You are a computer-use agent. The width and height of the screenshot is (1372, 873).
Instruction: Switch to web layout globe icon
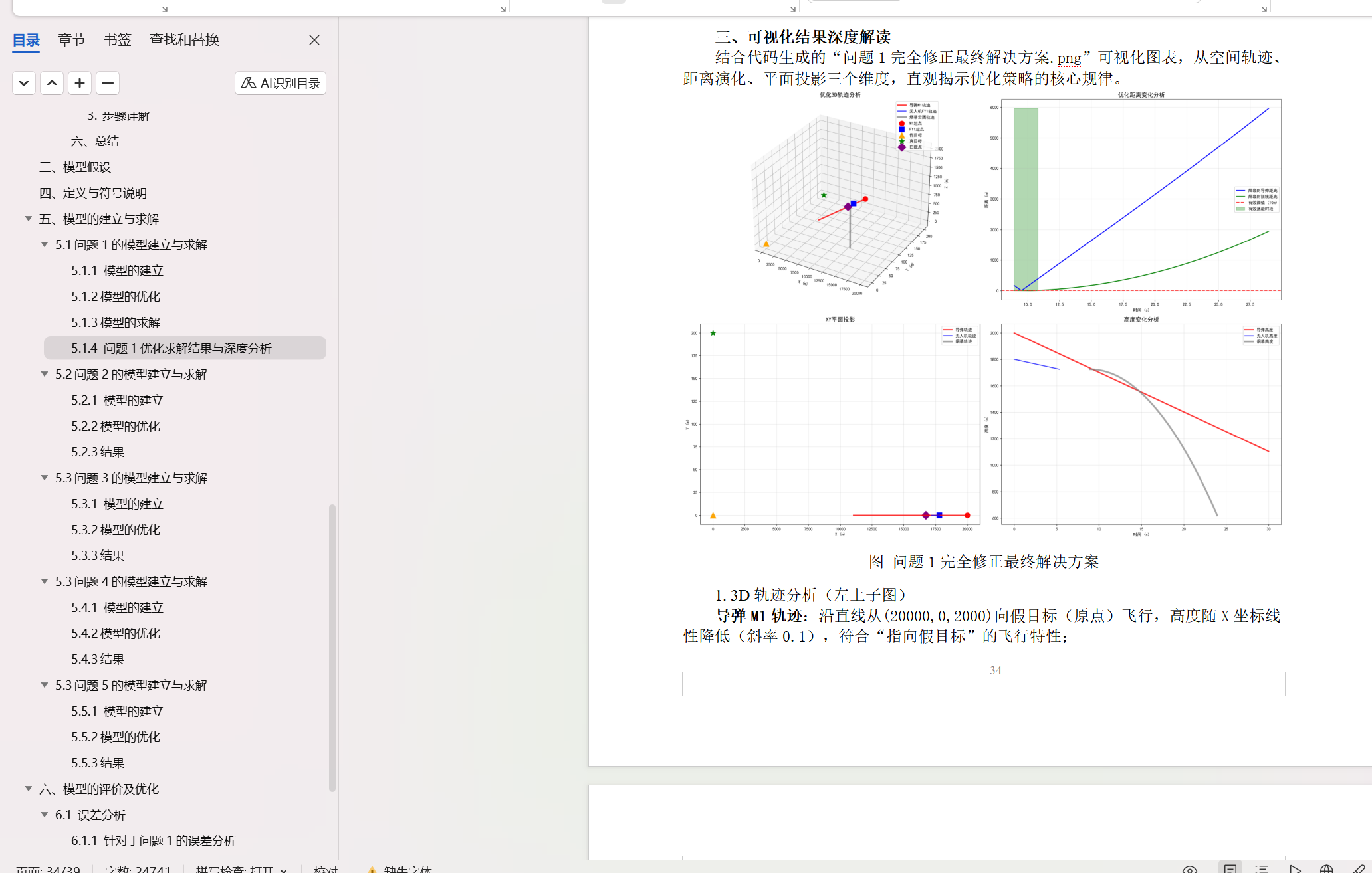click(1326, 869)
